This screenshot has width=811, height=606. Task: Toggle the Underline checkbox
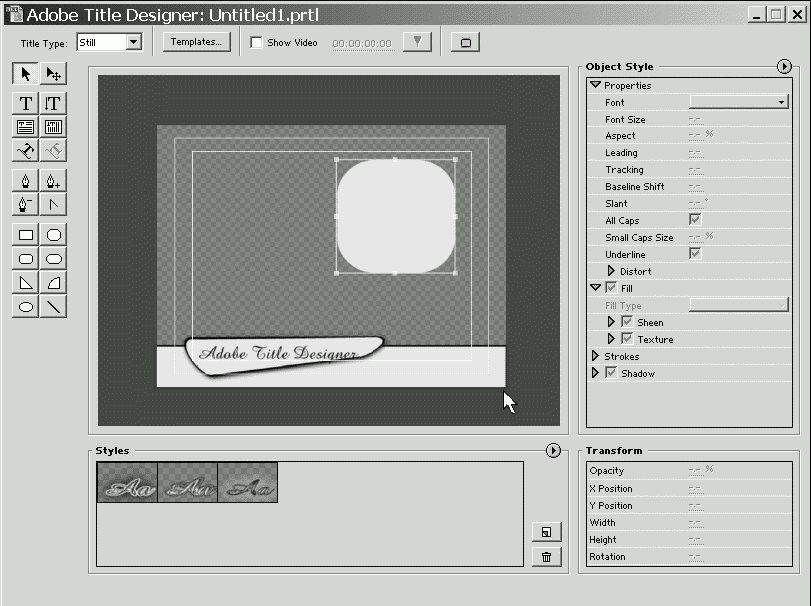coord(695,254)
